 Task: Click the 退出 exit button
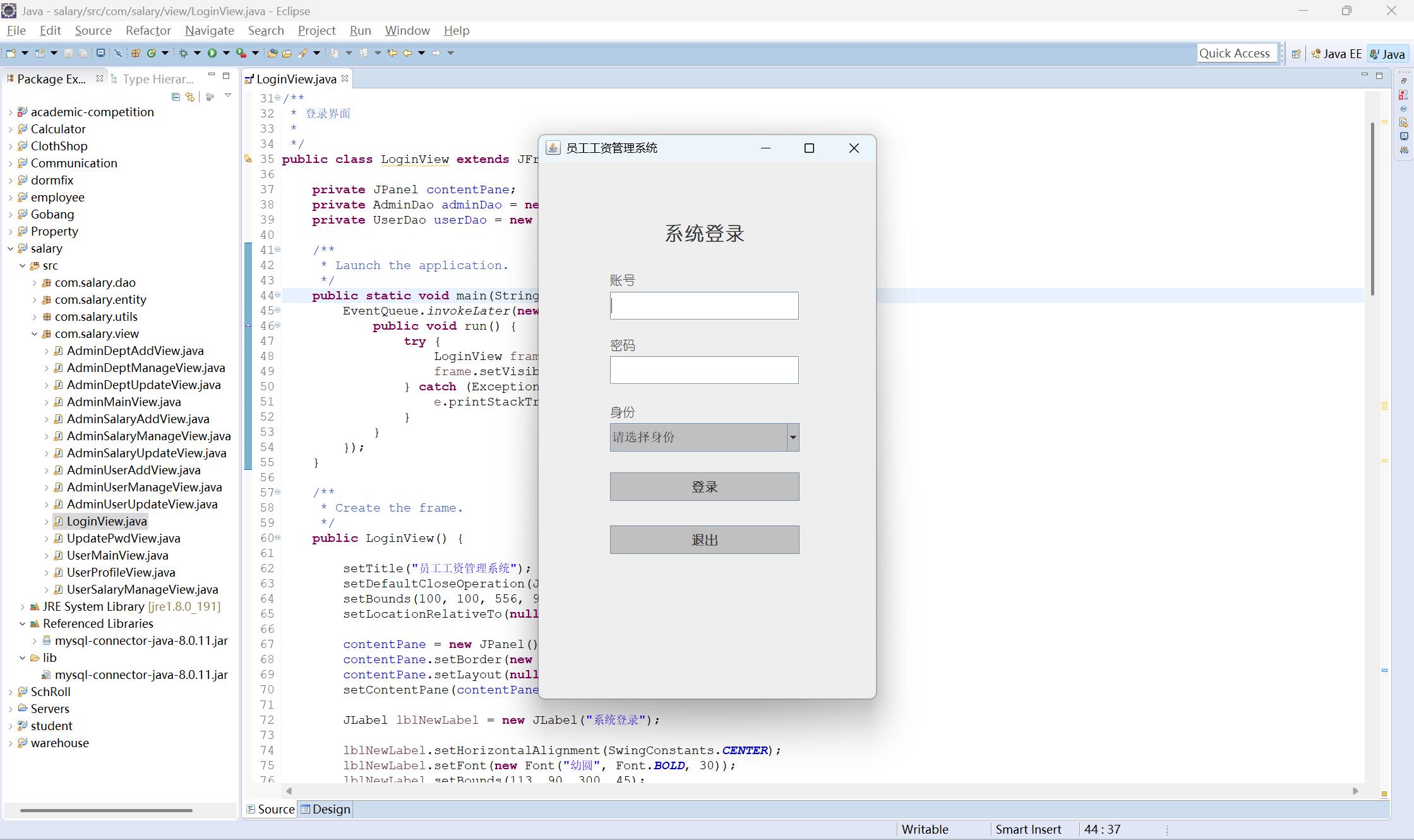coord(704,540)
